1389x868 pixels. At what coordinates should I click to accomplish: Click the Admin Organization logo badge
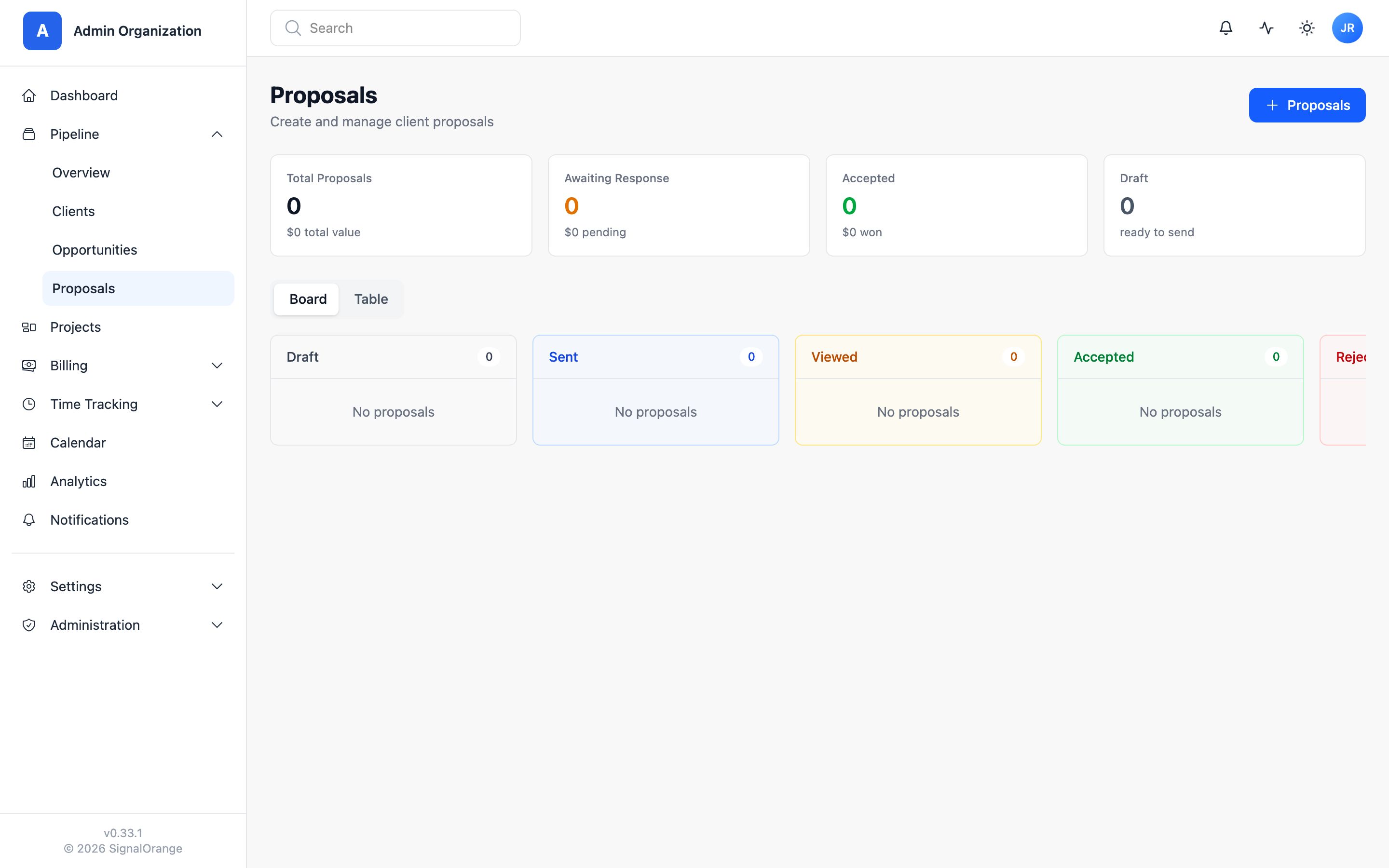click(42, 31)
